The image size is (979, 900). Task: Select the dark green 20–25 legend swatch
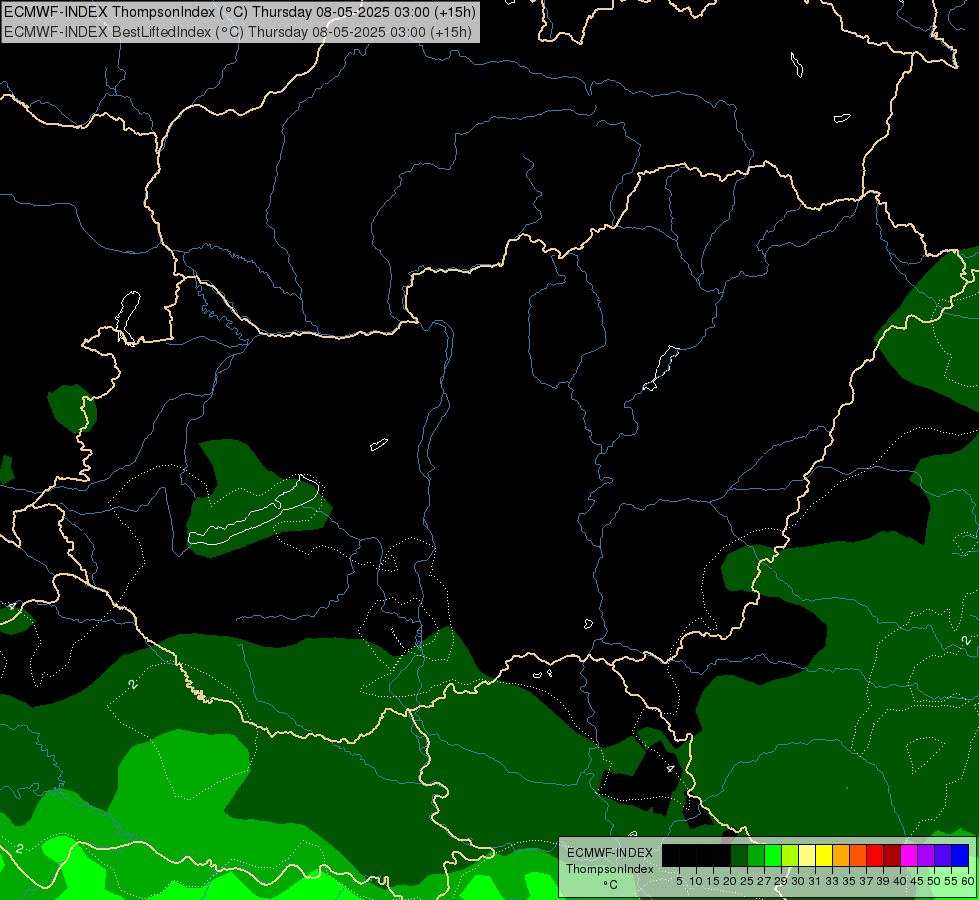pos(739,855)
